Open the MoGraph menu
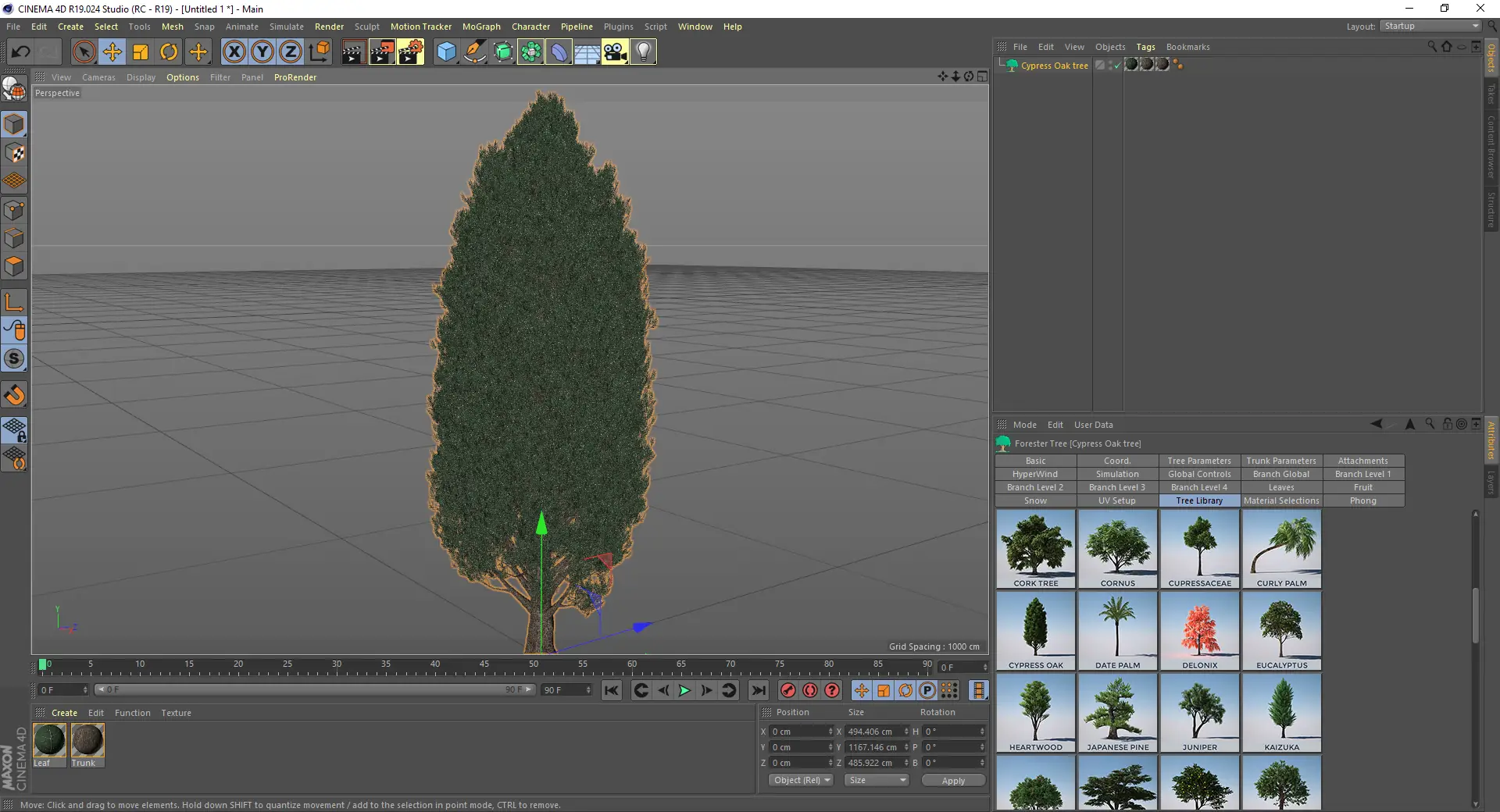Image resolution: width=1500 pixels, height=812 pixels. 480,27
